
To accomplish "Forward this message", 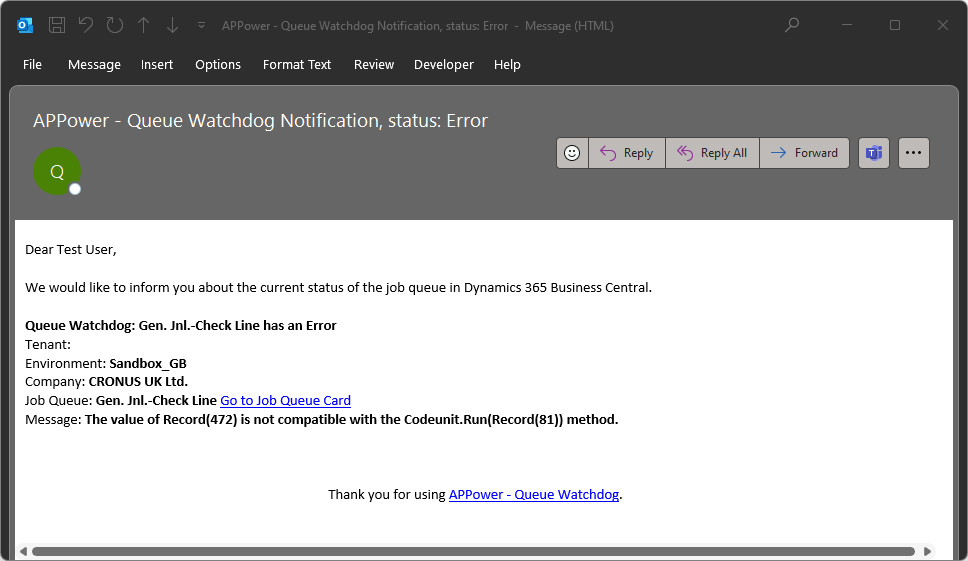I will [x=804, y=153].
